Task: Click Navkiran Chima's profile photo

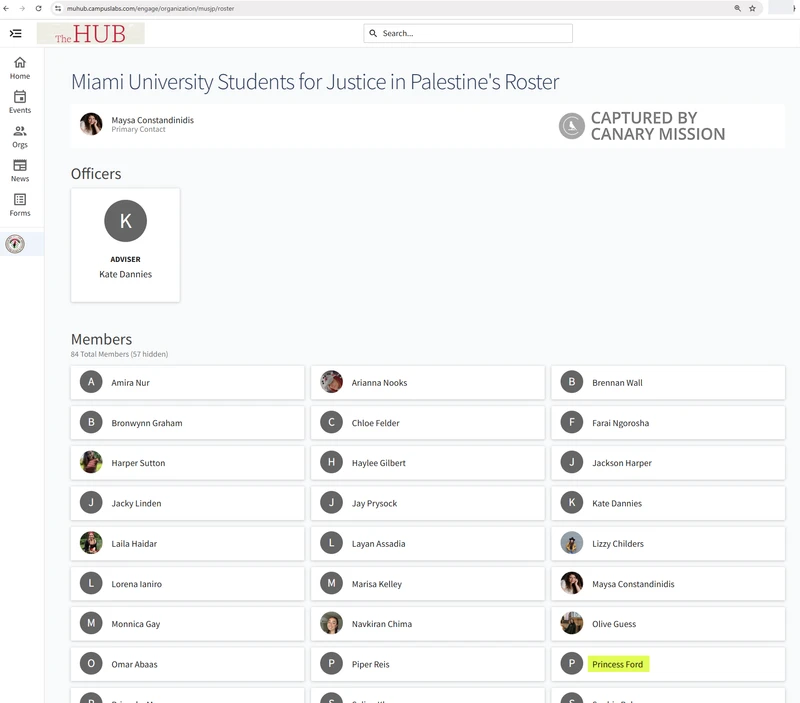Action: [x=331, y=623]
